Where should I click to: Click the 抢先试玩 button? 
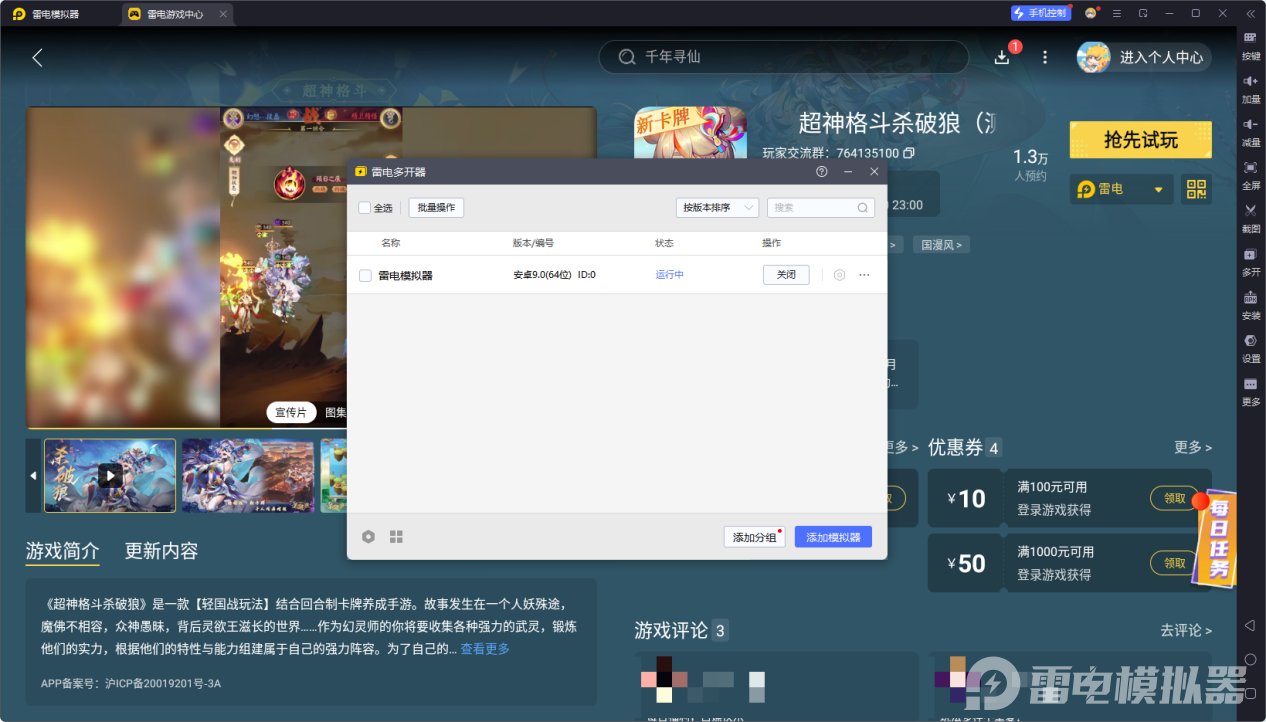point(1141,140)
